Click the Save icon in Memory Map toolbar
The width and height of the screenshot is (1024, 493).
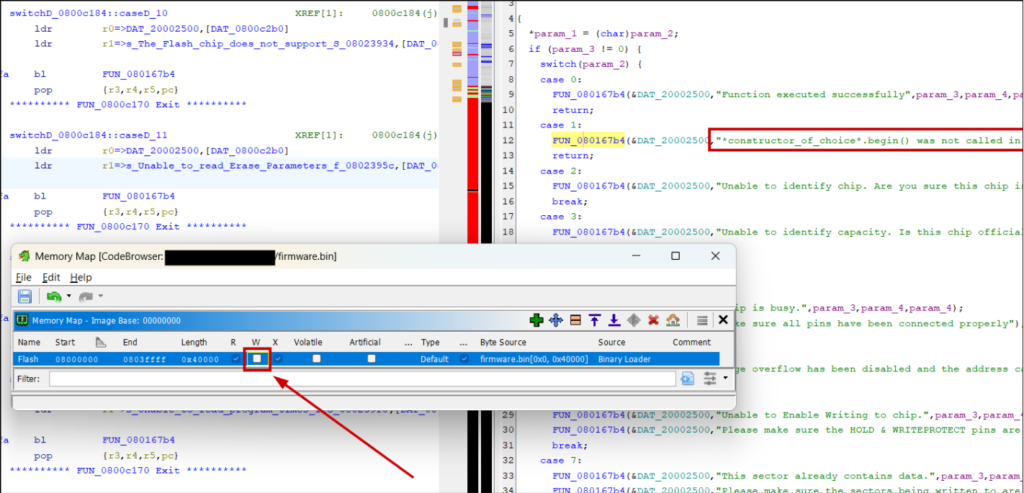(24, 297)
